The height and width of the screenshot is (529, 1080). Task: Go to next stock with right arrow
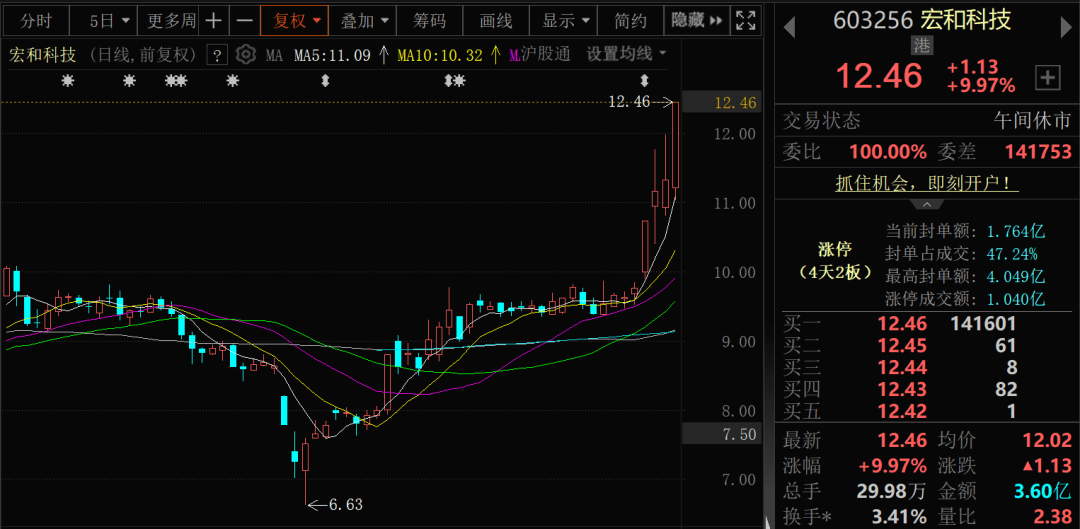click(x=1064, y=28)
